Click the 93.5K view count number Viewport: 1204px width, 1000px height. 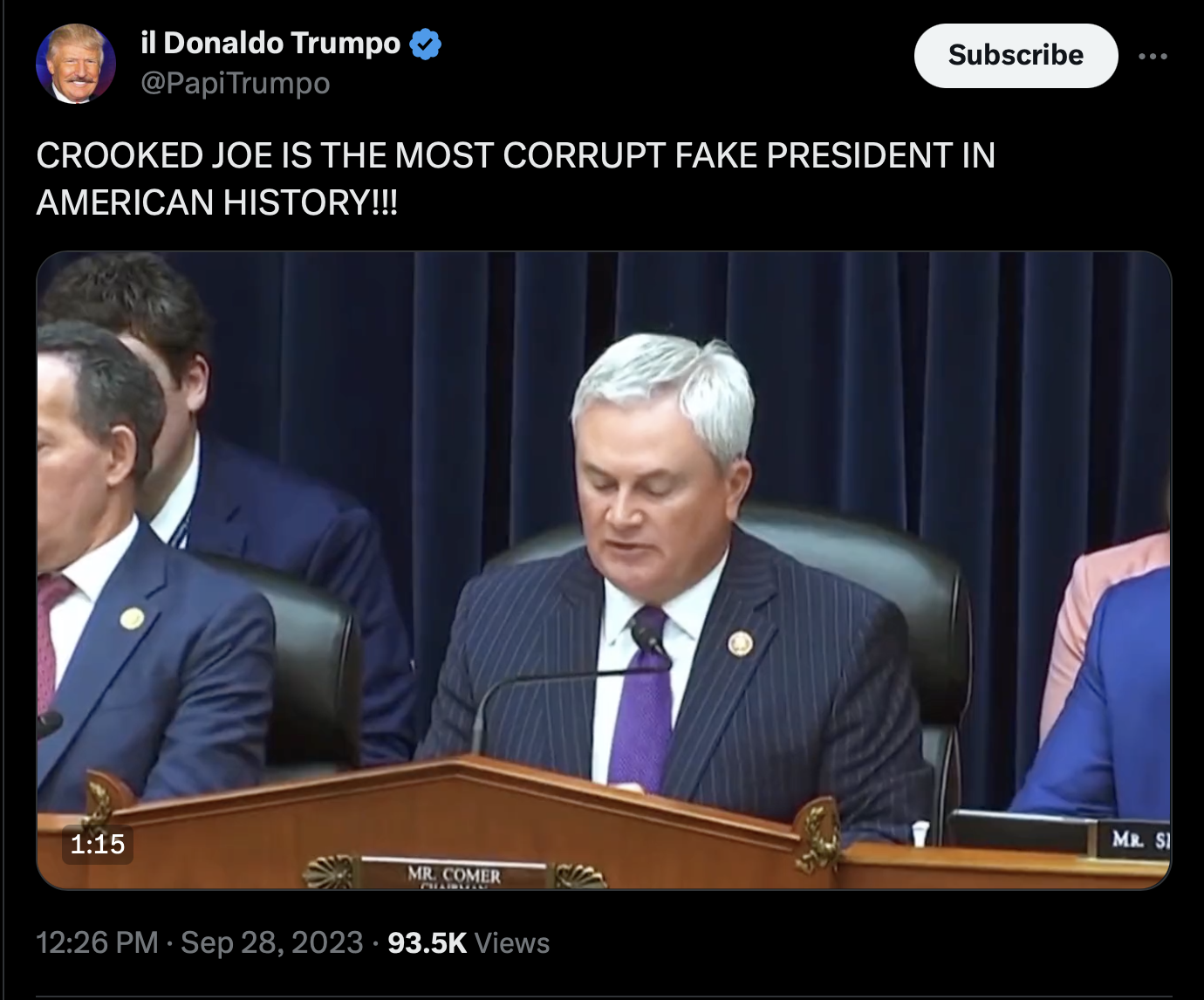coord(428,942)
